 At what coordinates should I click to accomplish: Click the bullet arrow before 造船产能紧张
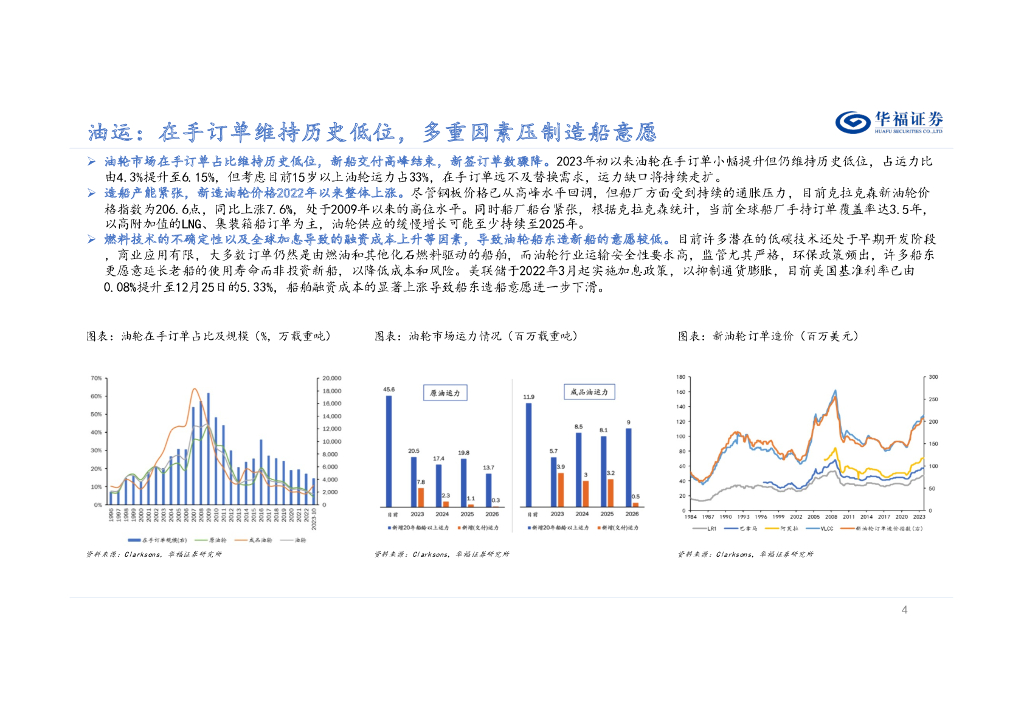[92, 193]
